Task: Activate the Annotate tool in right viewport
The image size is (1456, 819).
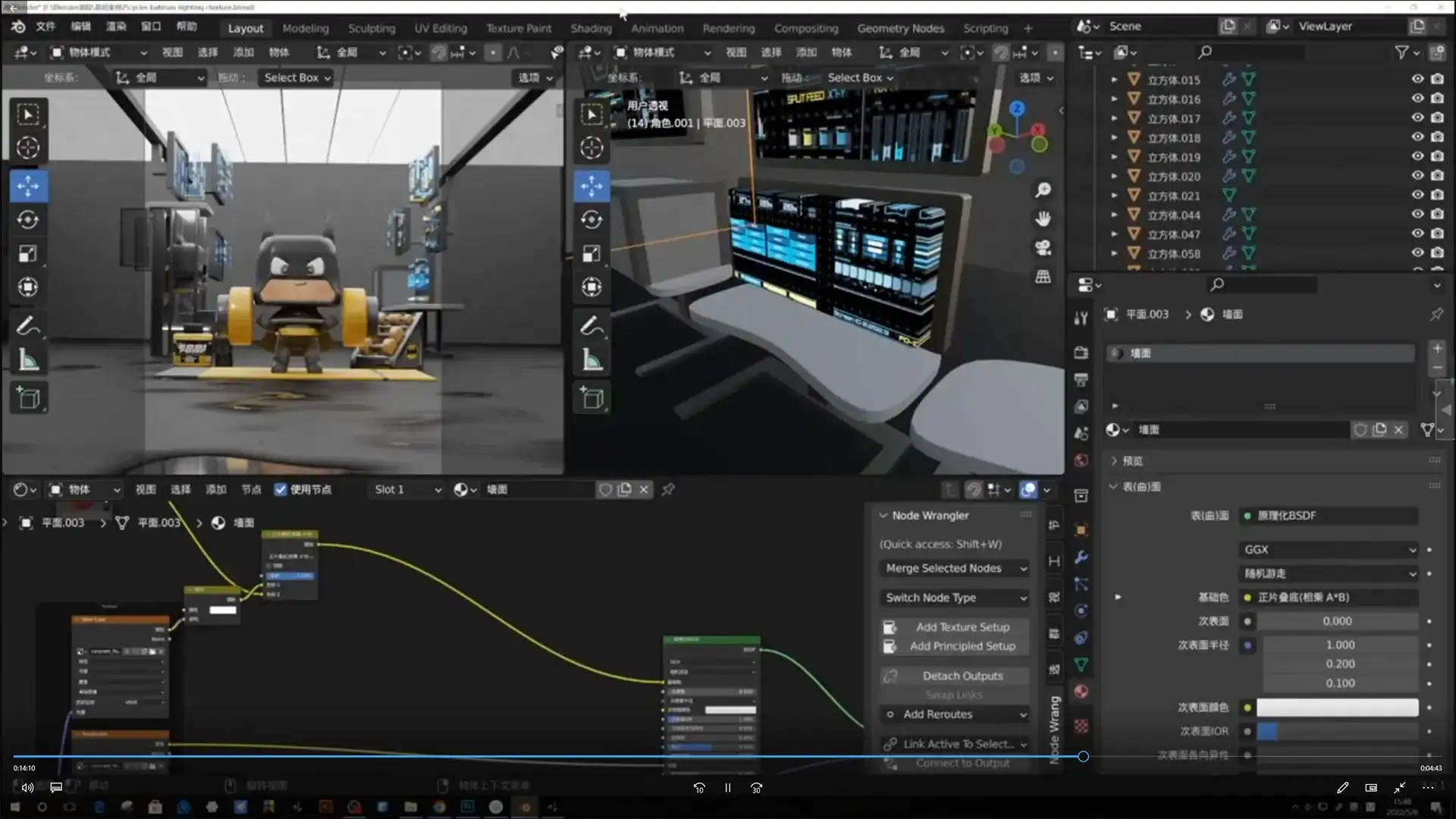Action: (591, 326)
